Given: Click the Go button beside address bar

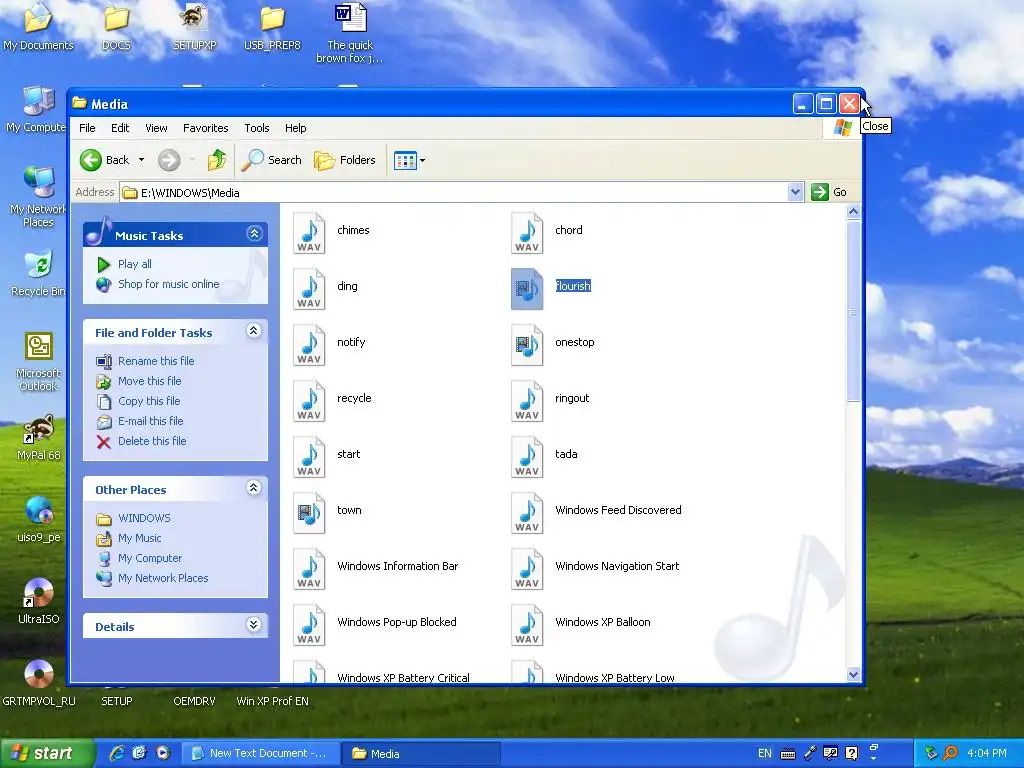Looking at the screenshot, I should click(x=829, y=192).
